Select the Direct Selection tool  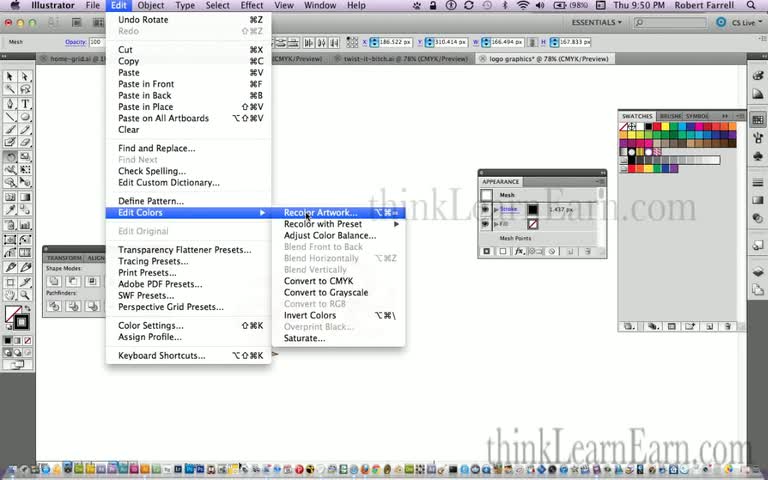click(25, 77)
